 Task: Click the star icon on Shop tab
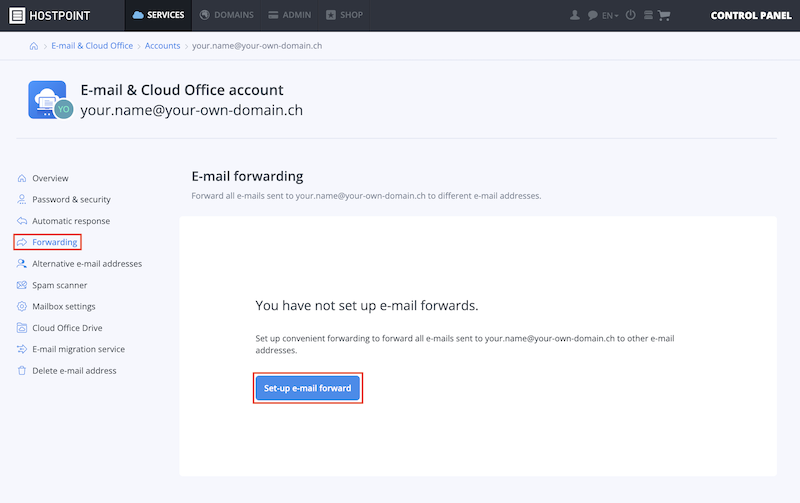pos(331,15)
